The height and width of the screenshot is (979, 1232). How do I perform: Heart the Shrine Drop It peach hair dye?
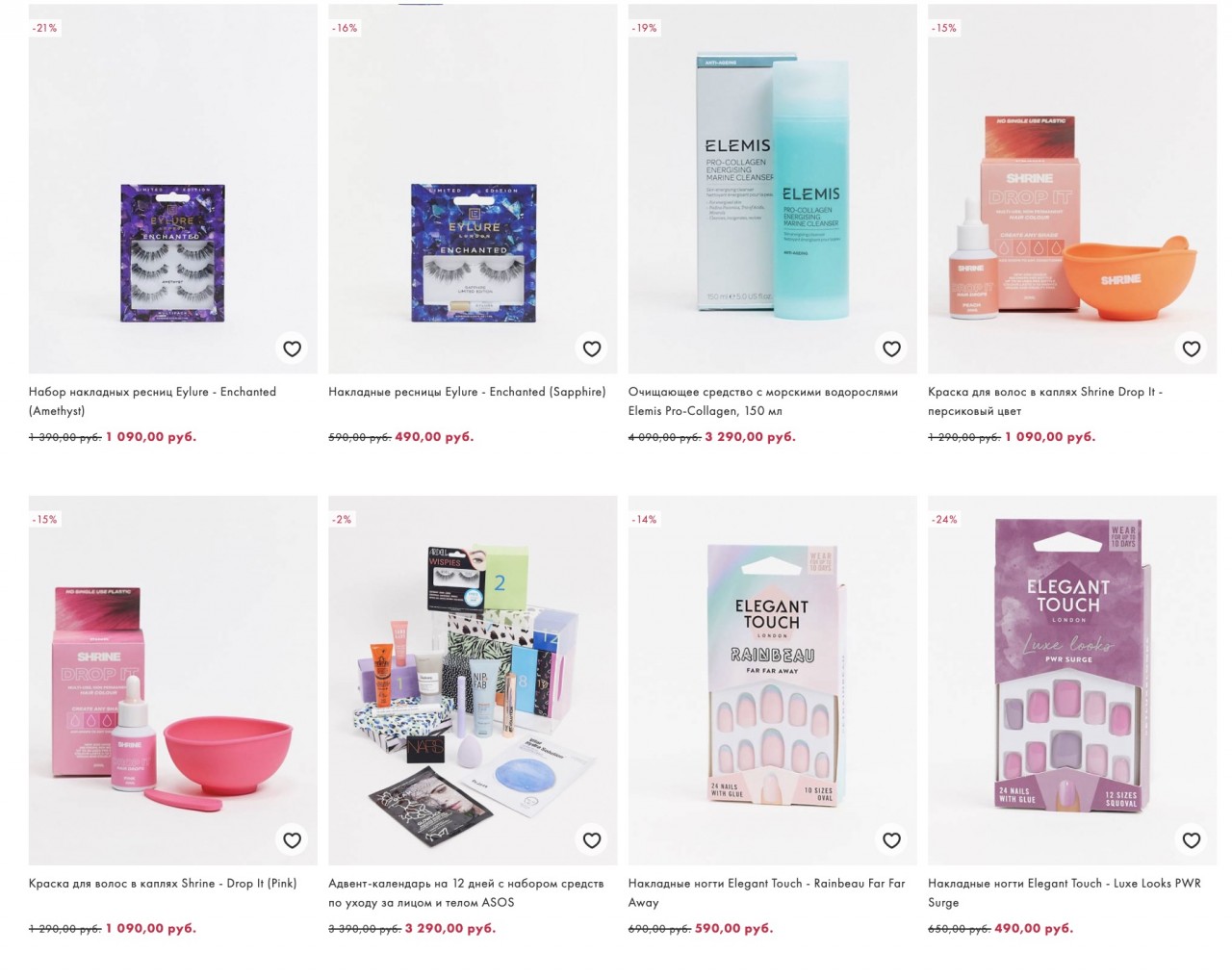(1192, 348)
